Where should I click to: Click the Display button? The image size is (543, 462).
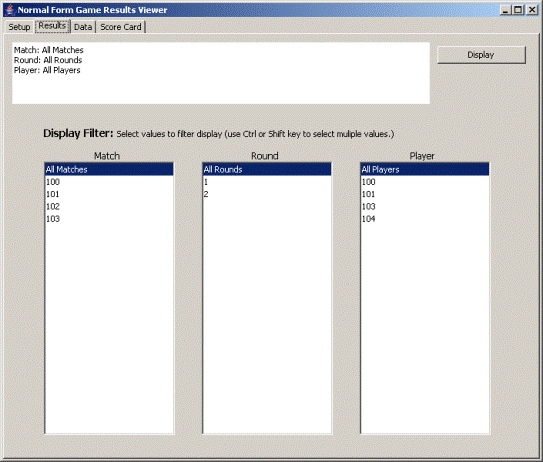[481, 55]
